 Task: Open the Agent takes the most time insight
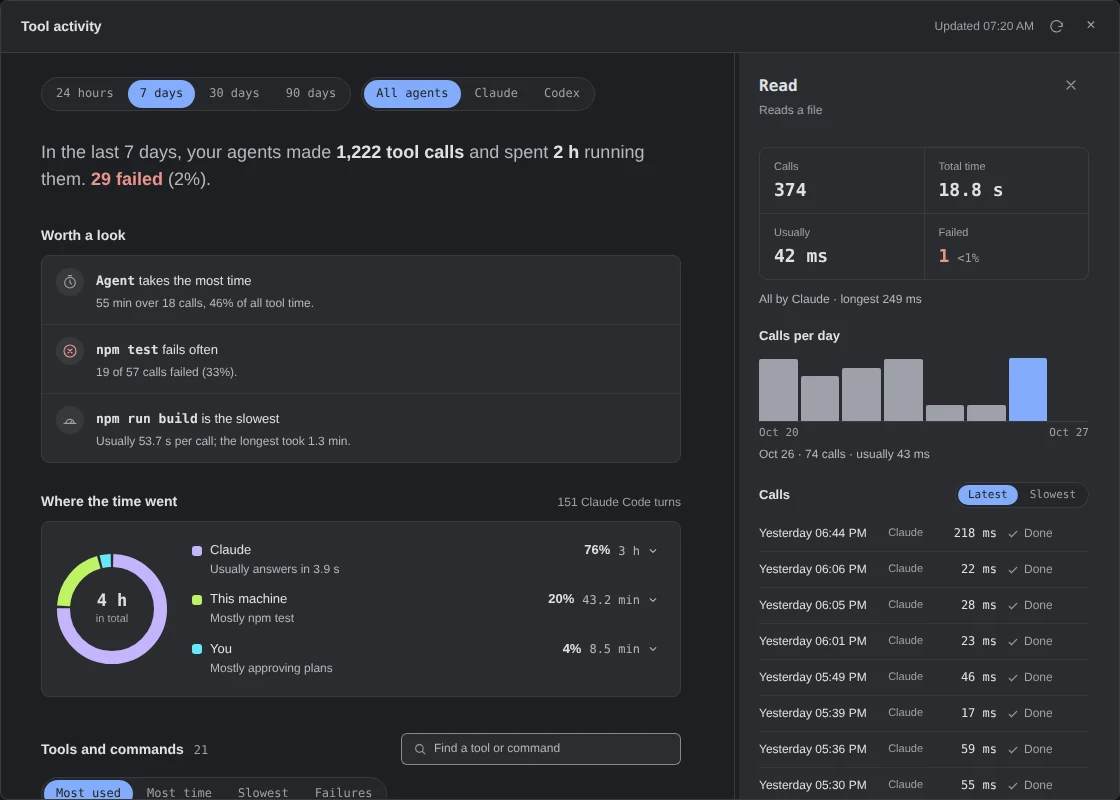click(x=361, y=291)
